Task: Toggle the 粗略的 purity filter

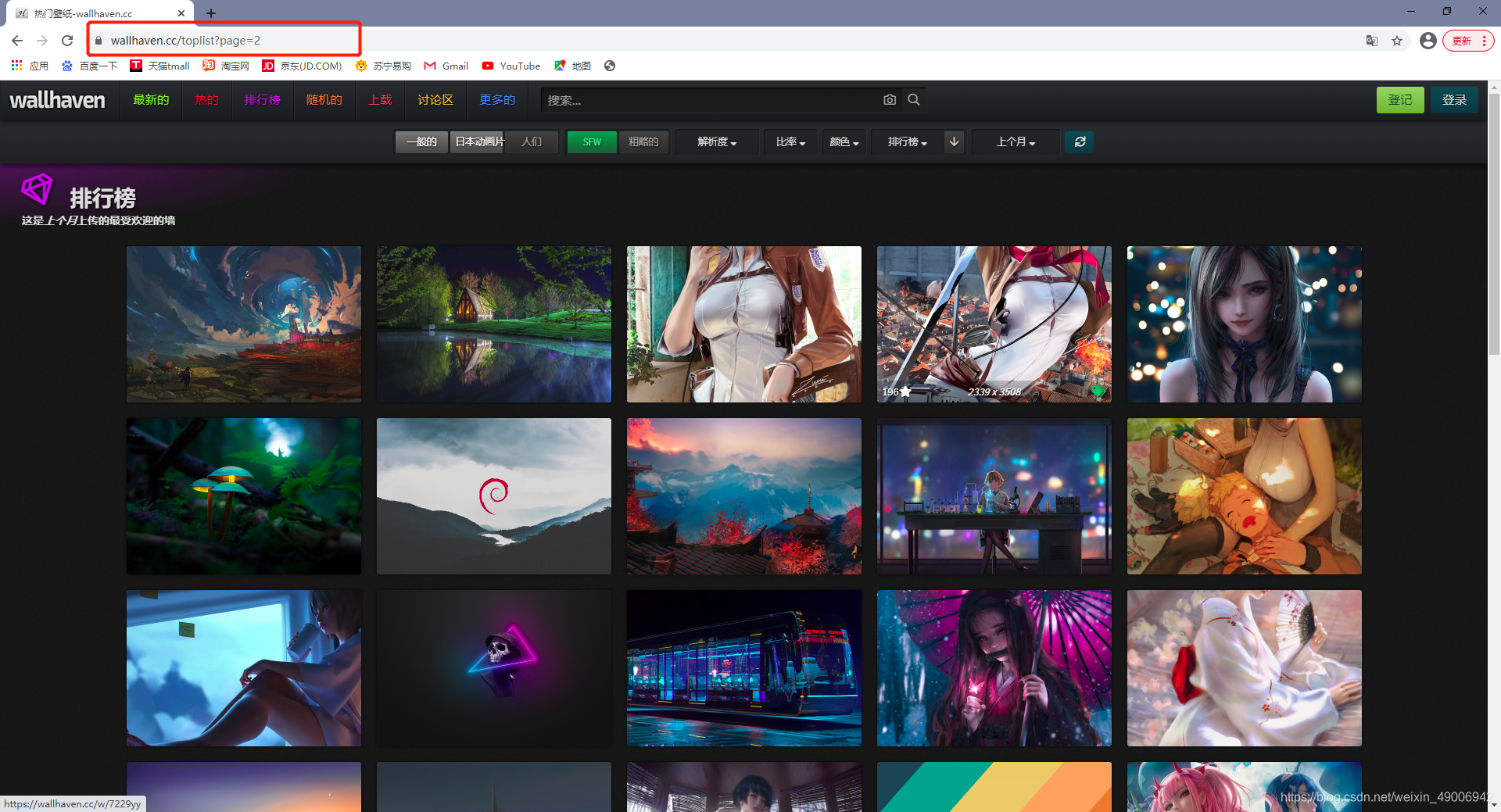Action: point(643,141)
